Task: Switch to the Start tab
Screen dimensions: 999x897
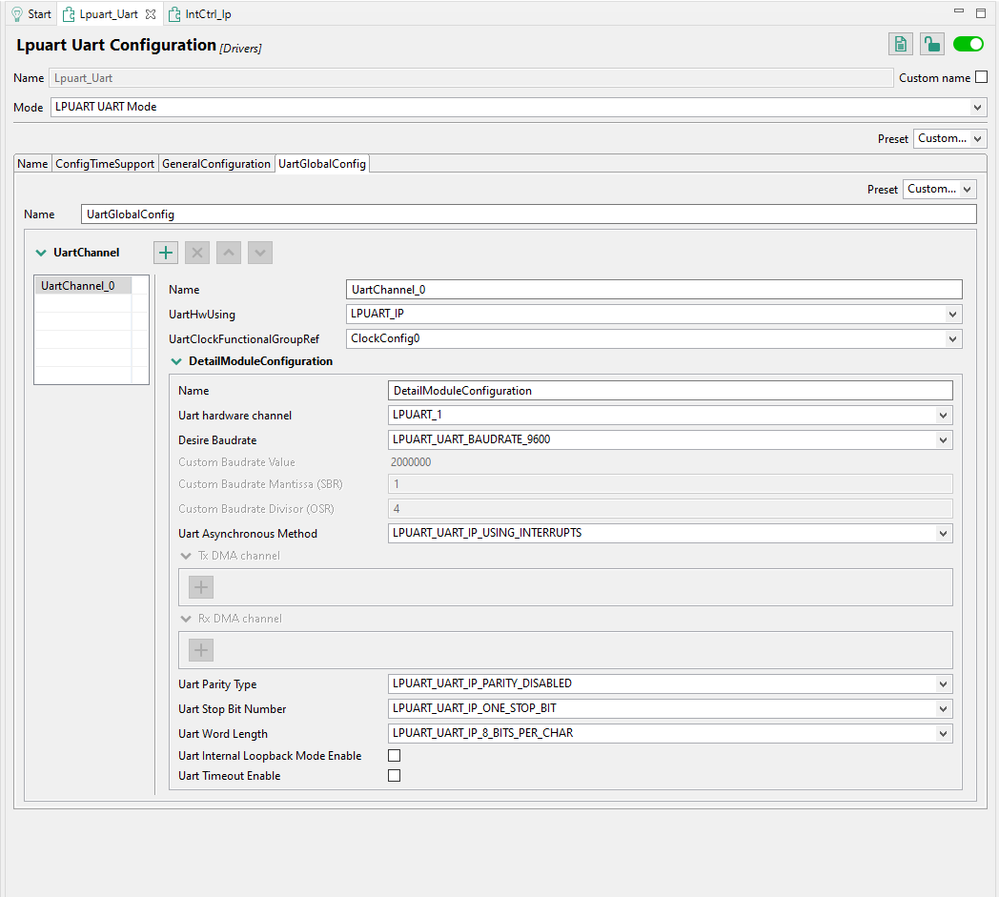Action: tap(31, 14)
